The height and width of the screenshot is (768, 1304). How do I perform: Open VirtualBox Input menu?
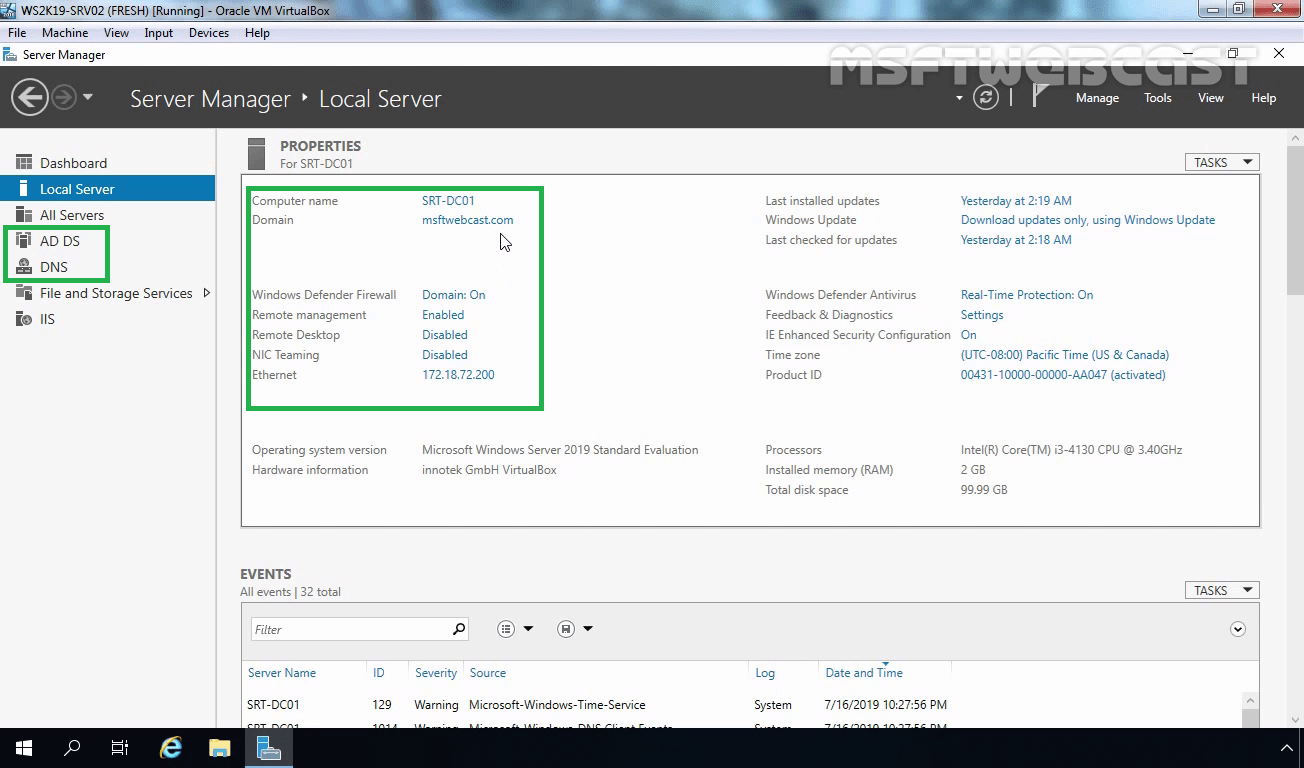click(x=158, y=33)
